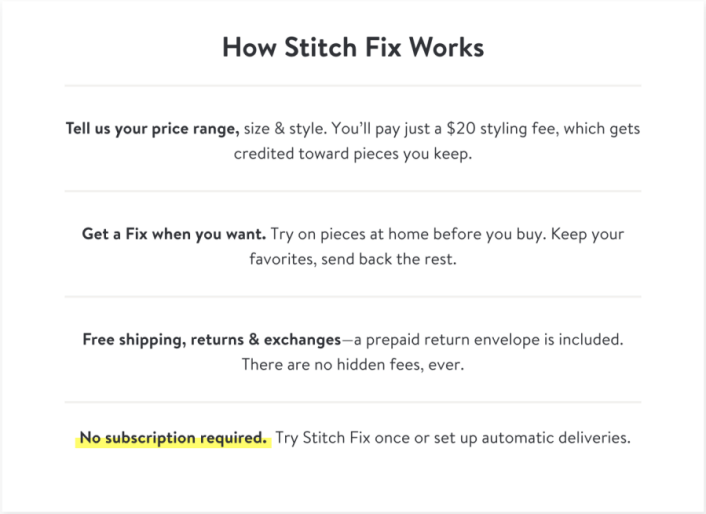Click the words "which gets" in first section
This screenshot has height=514, width=706.
click(x=603, y=129)
